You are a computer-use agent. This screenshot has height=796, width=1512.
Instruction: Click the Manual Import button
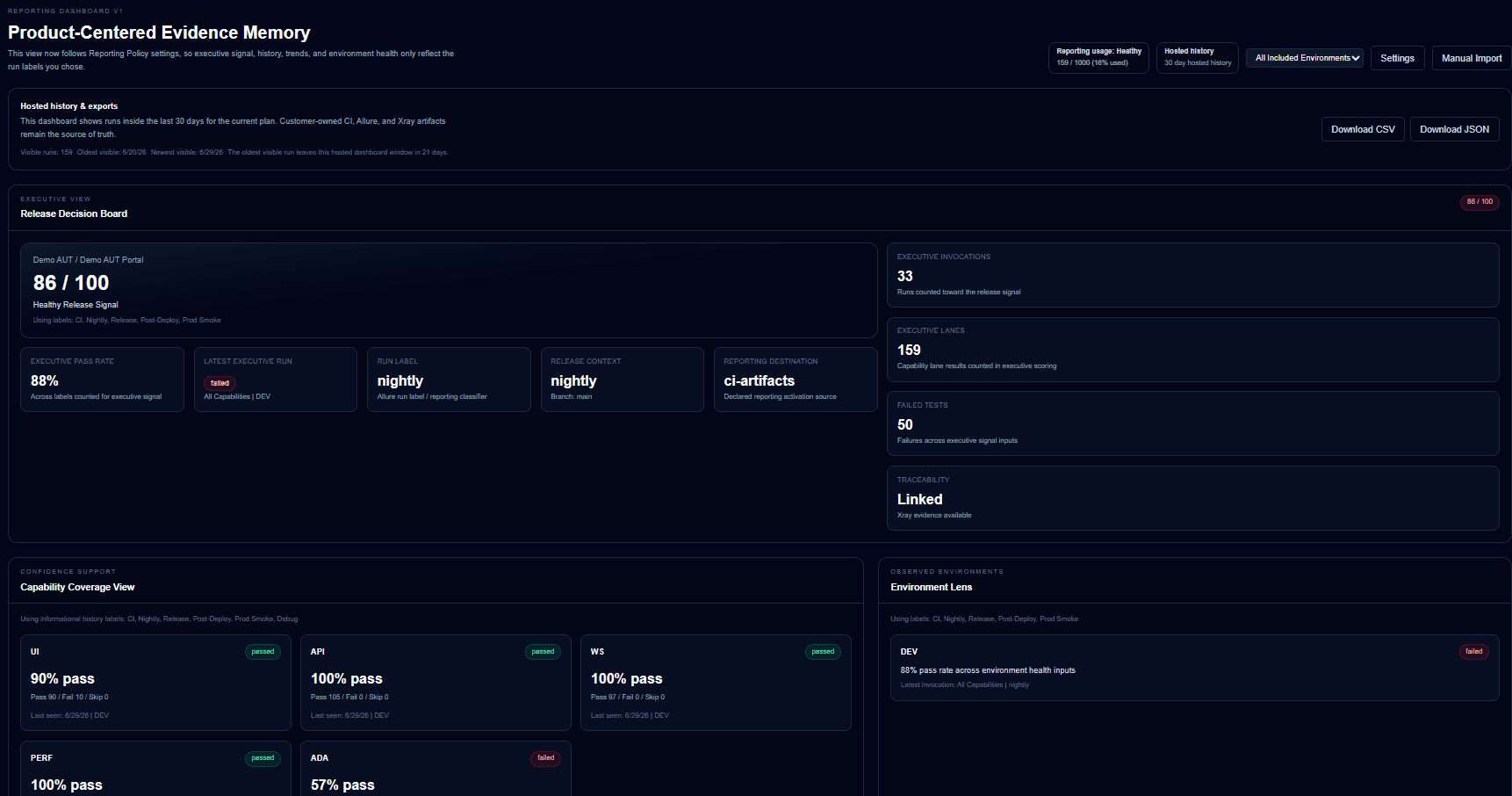[x=1472, y=58]
